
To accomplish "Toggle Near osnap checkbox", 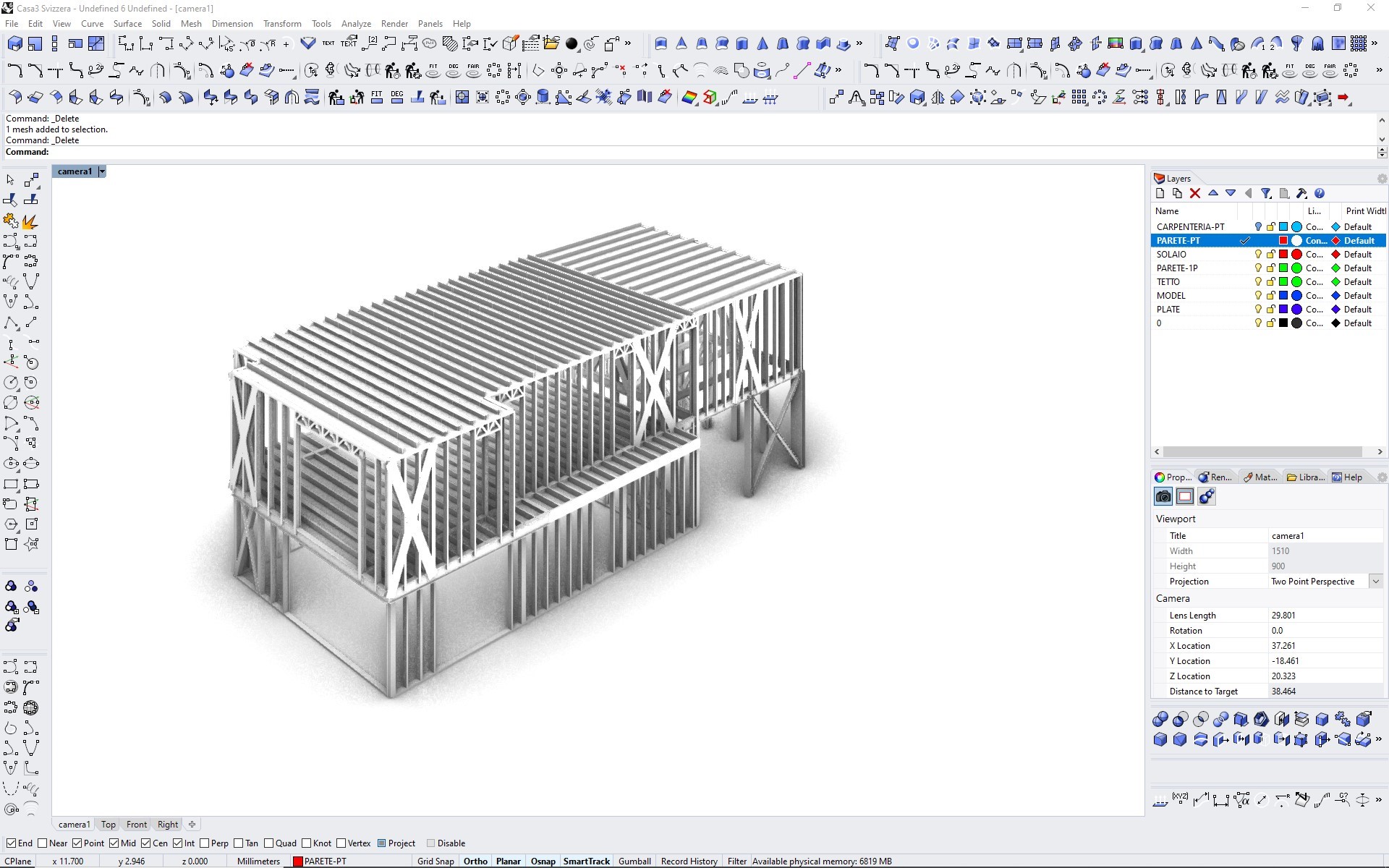I will [x=42, y=843].
